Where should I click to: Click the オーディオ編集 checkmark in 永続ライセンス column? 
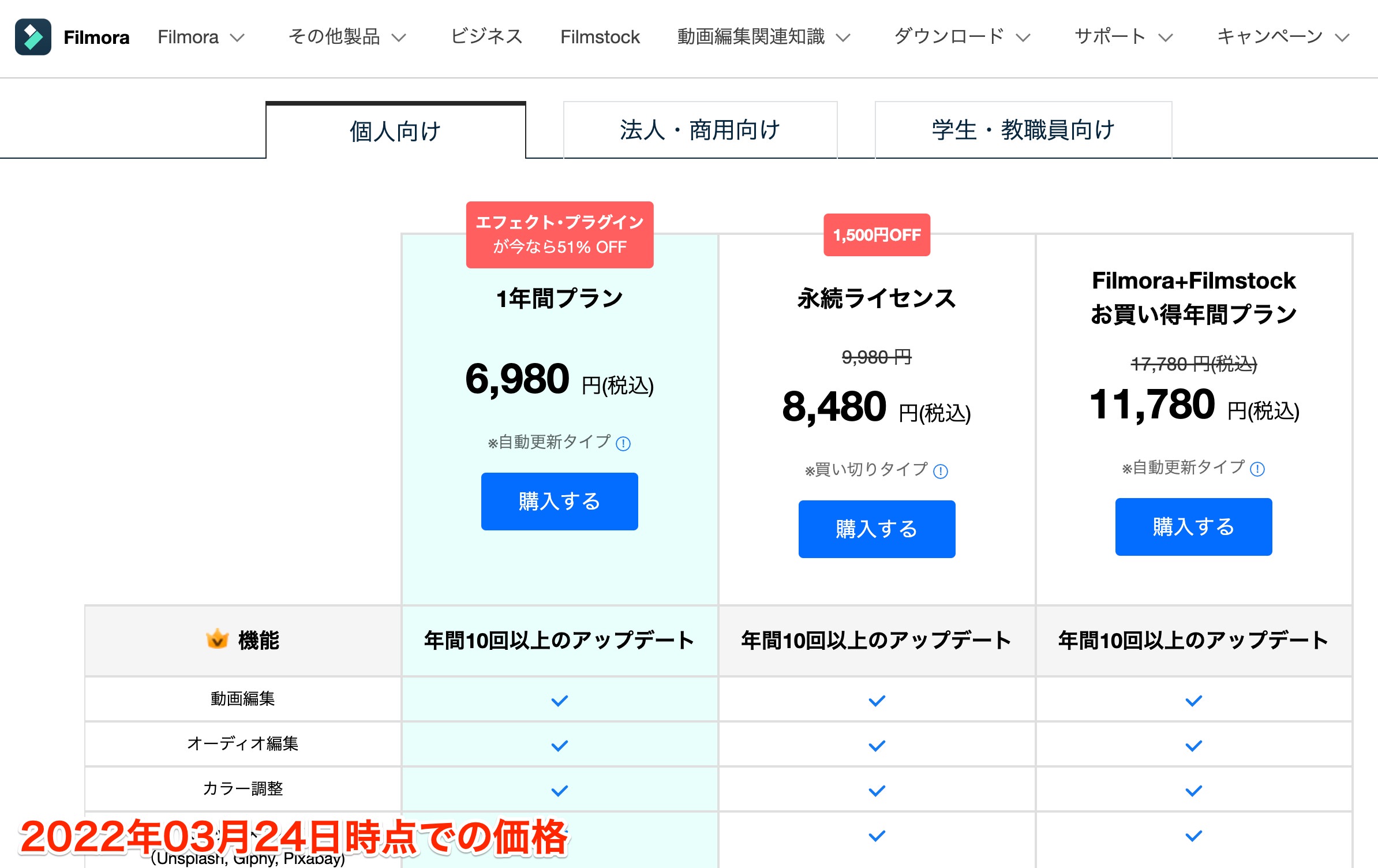[877, 746]
